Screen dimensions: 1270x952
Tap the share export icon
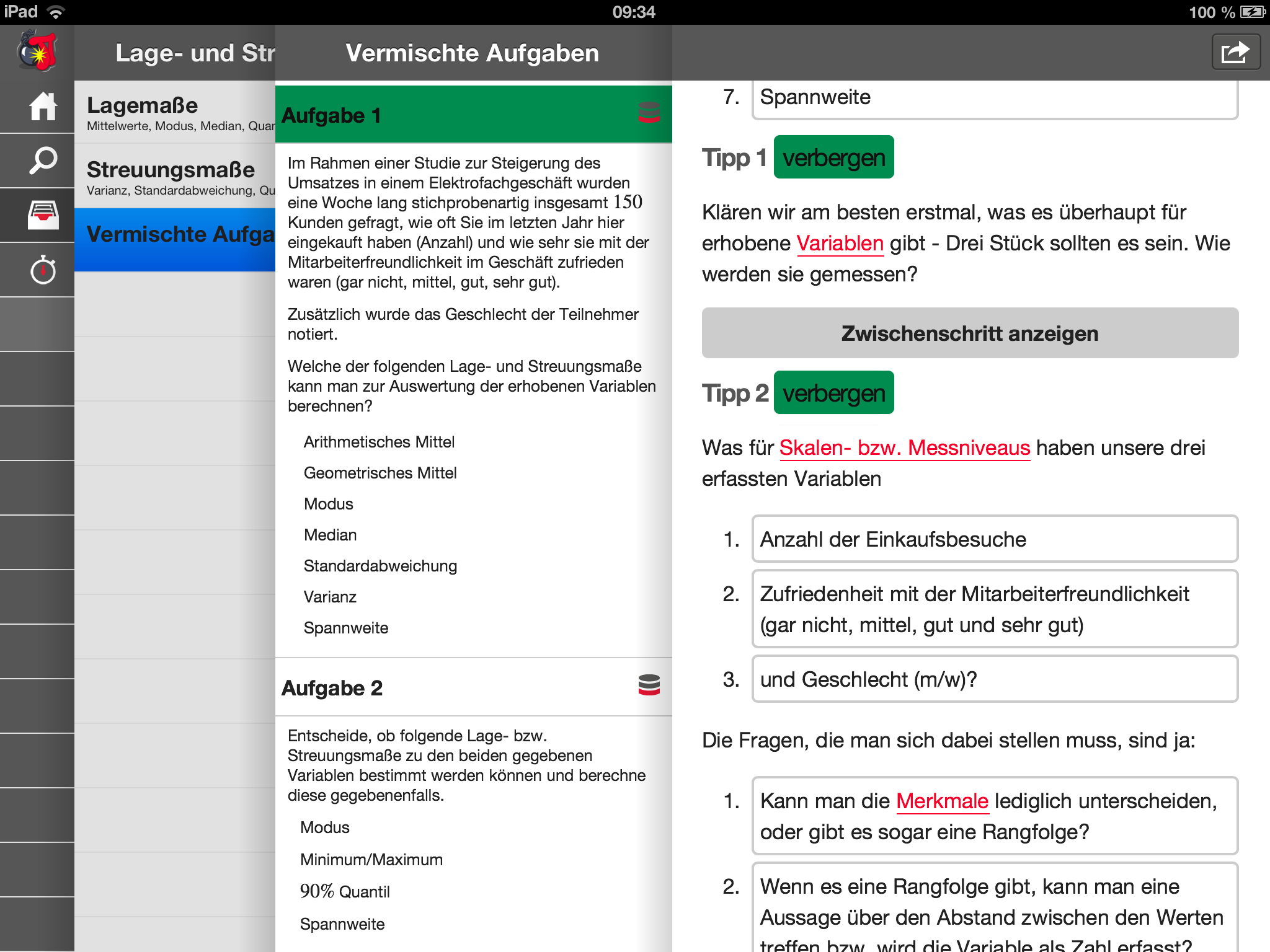[x=1236, y=52]
